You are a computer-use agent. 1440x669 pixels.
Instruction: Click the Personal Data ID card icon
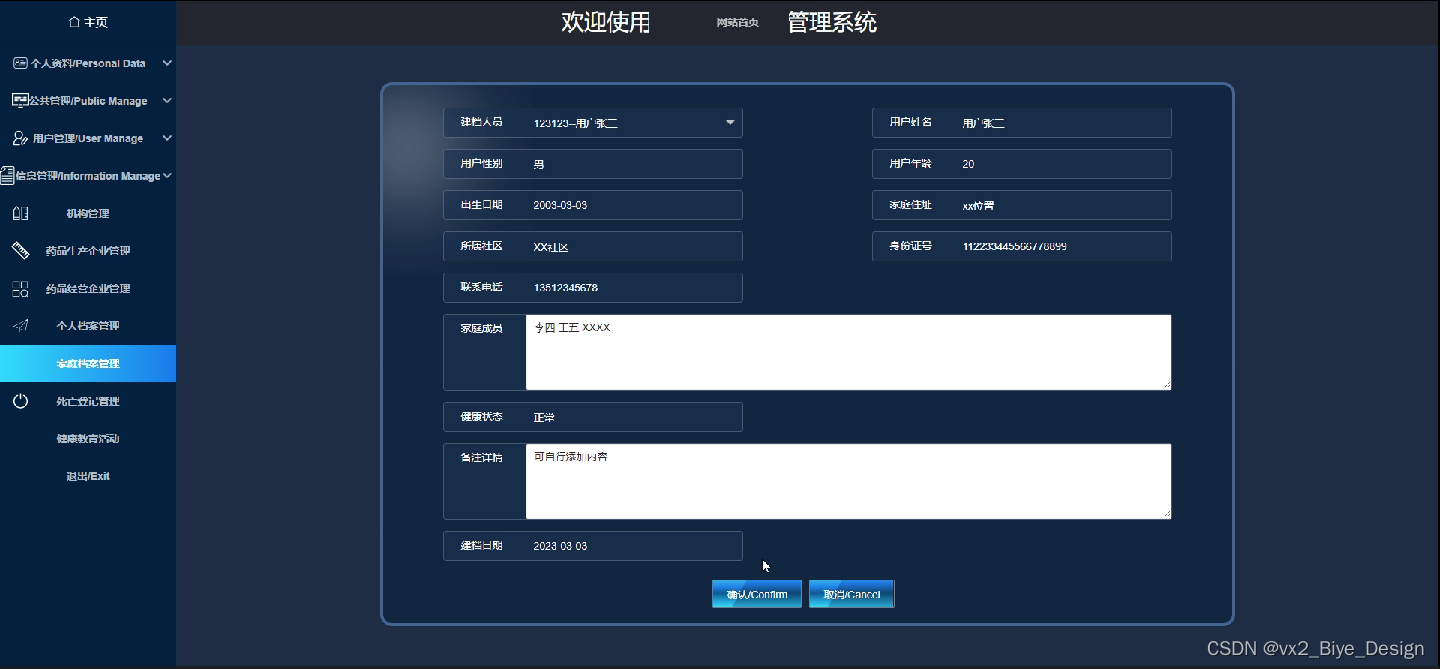tap(20, 63)
